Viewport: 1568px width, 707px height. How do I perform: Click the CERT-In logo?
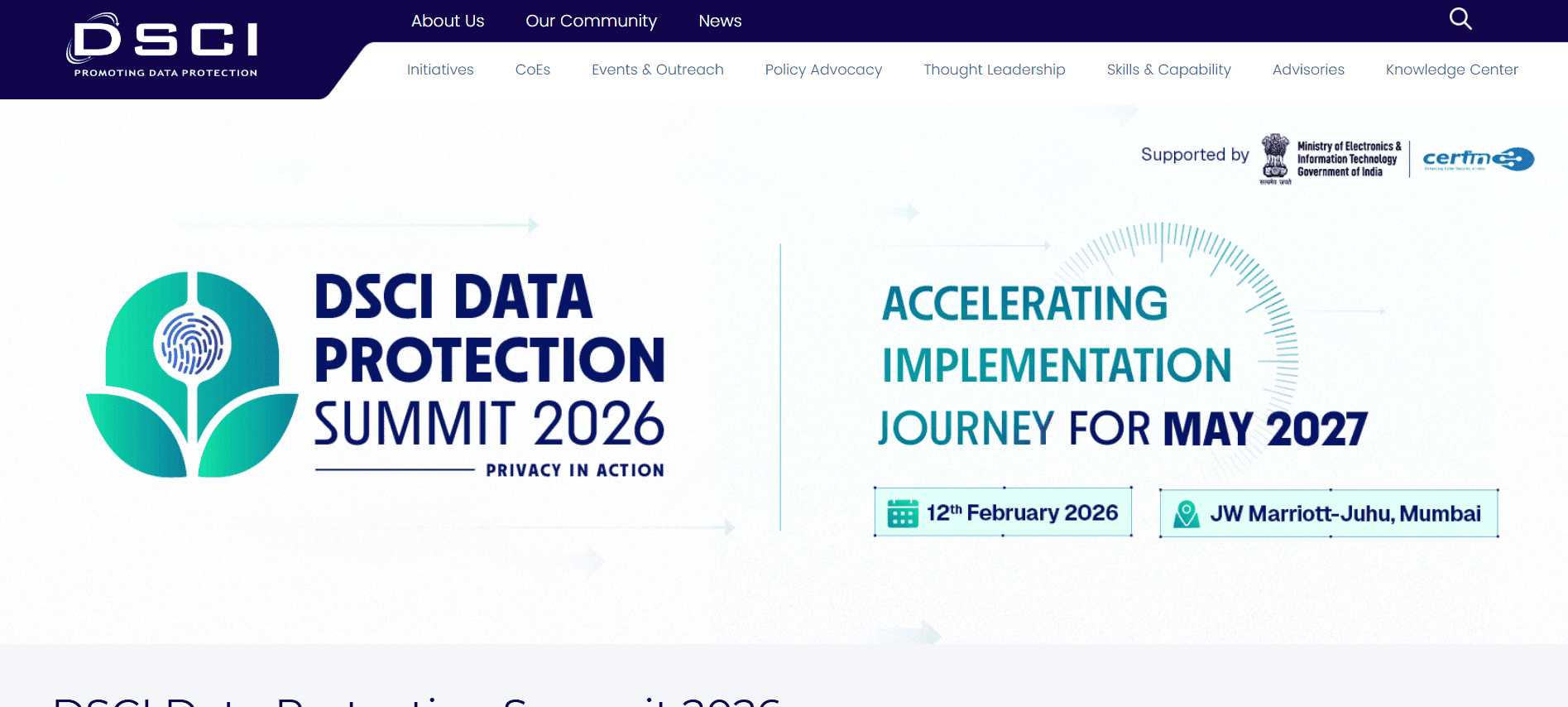1478,159
